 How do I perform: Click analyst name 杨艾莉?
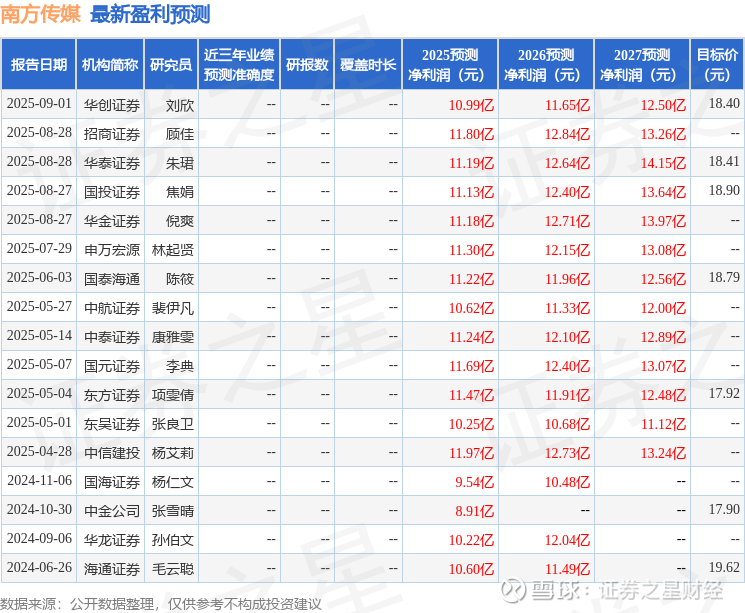point(172,453)
